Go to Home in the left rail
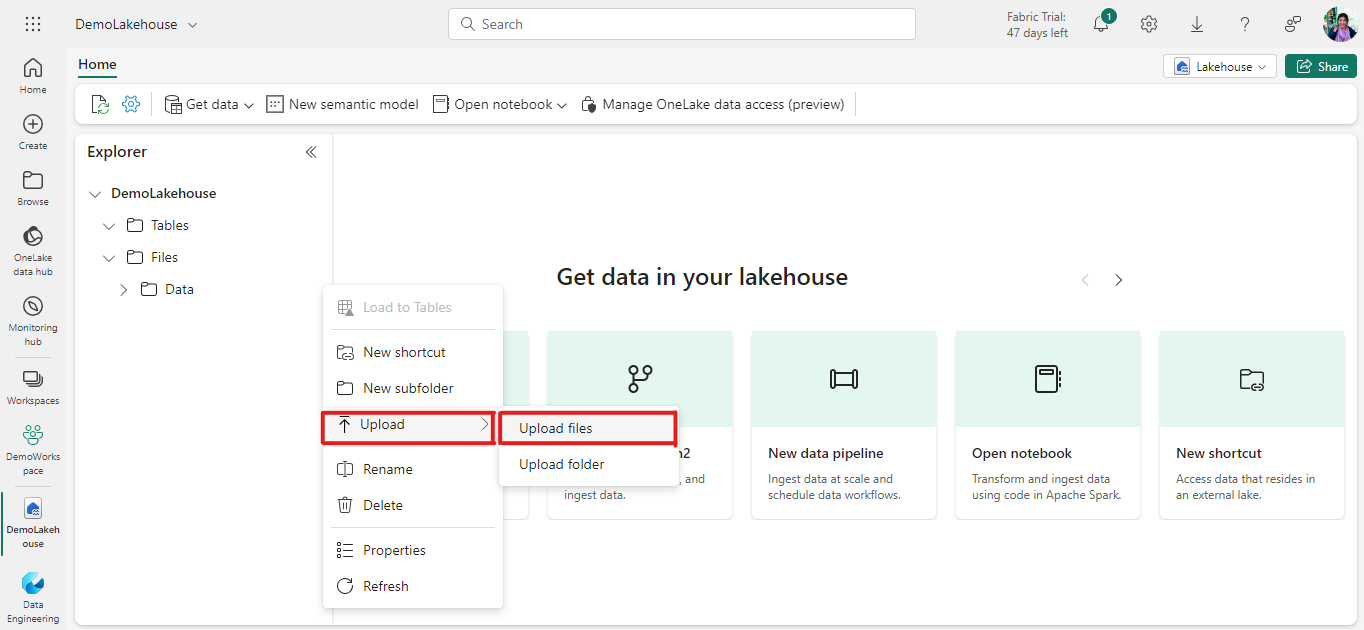 (x=33, y=76)
